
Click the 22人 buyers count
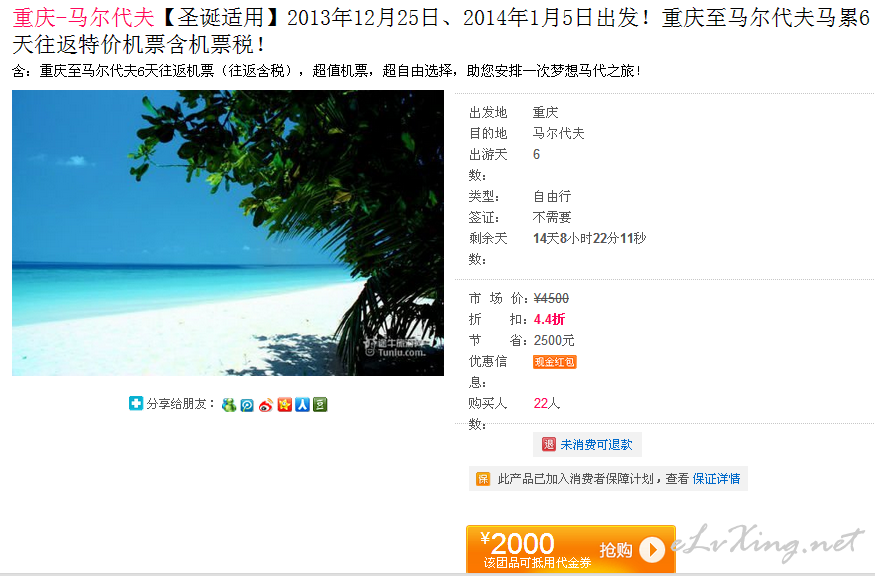coord(546,403)
